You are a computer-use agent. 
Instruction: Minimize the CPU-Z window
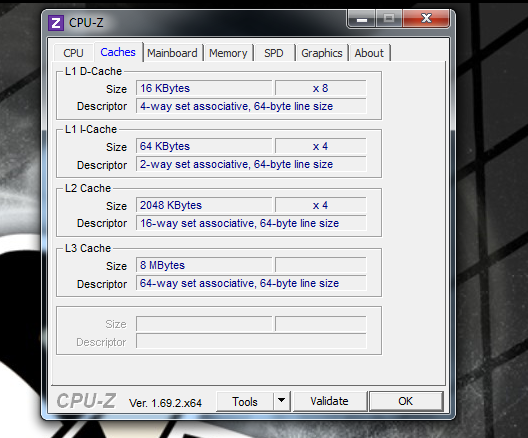pyautogui.click(x=362, y=19)
